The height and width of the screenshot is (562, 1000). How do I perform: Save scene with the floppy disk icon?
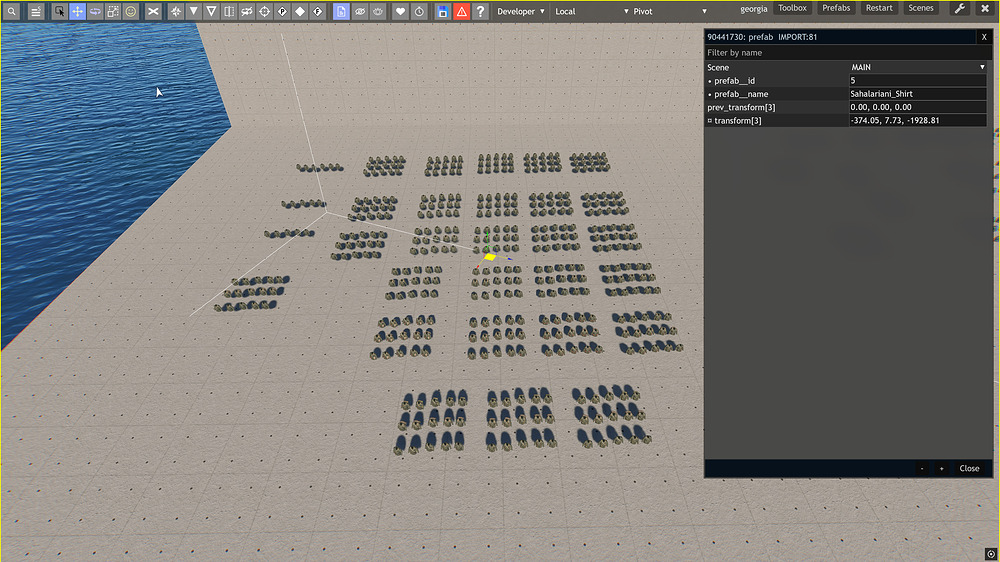point(443,11)
